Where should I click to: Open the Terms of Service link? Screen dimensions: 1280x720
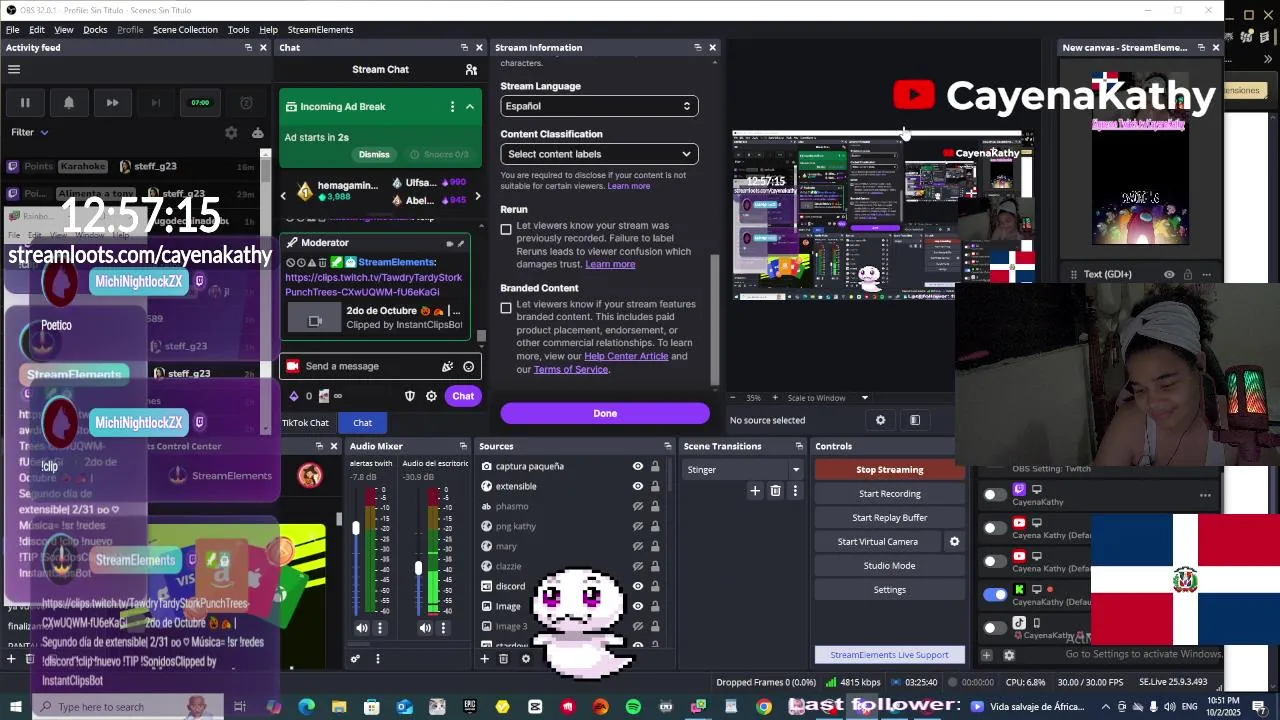[571, 369]
